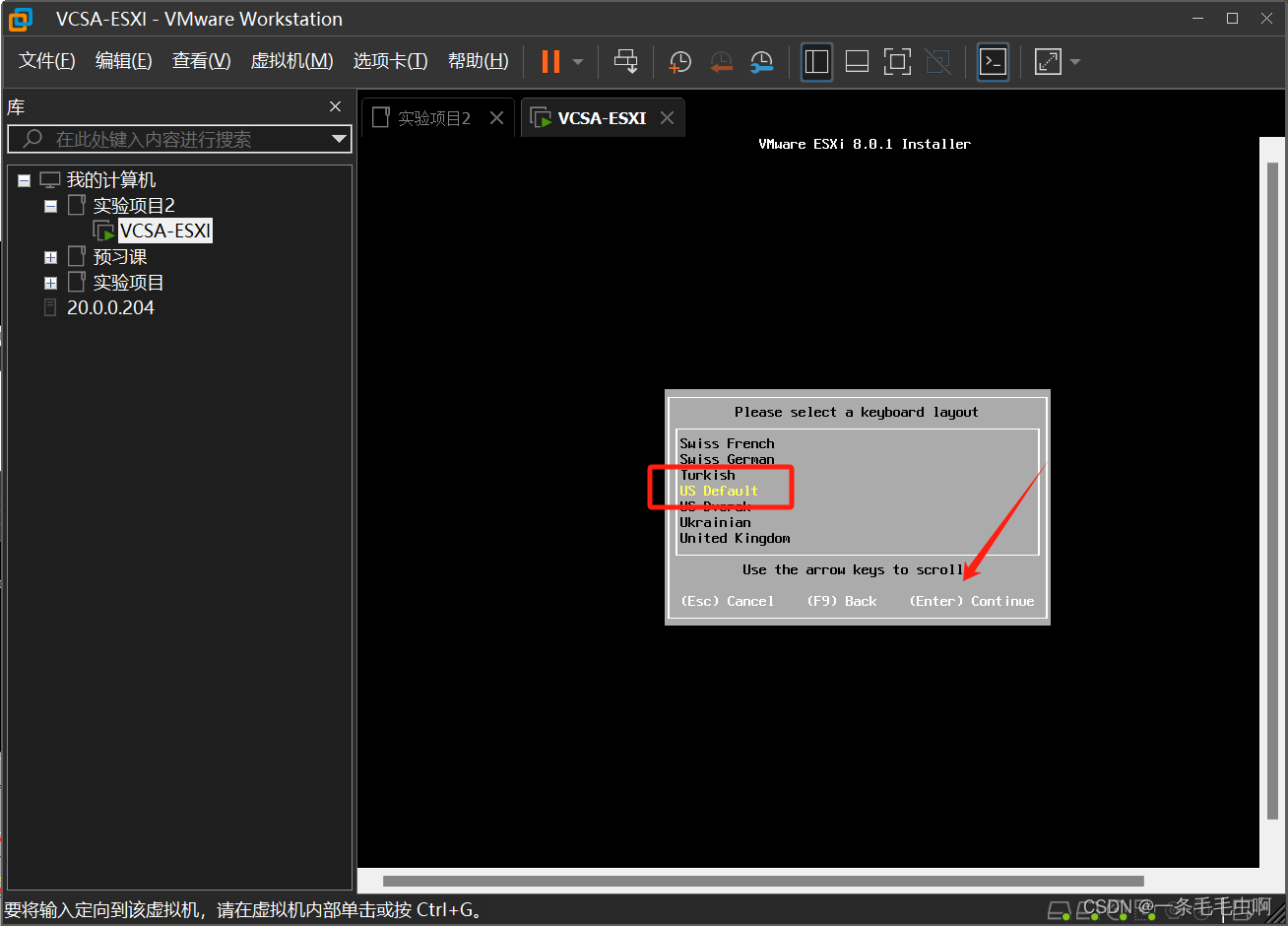Image resolution: width=1288 pixels, height=926 pixels.
Task: Select Swiss German keyboard layout
Action: tap(727, 459)
